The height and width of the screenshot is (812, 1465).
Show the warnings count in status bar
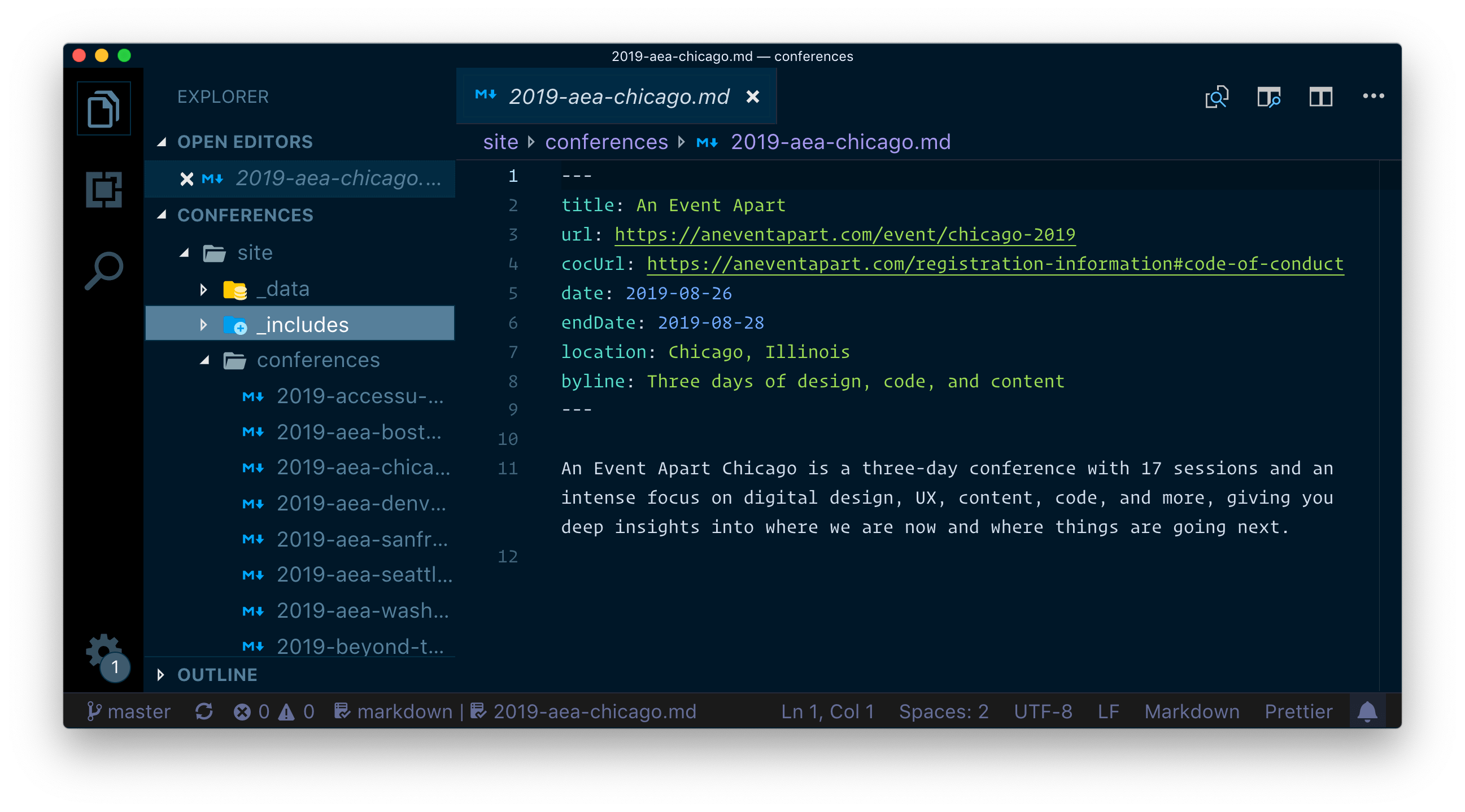tap(296, 711)
